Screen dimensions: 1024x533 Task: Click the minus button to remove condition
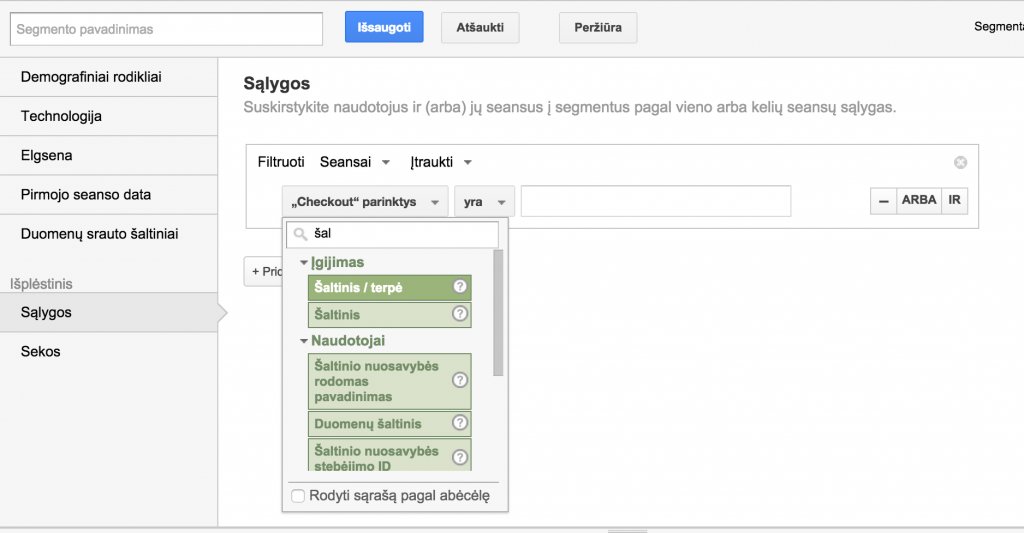tap(883, 201)
